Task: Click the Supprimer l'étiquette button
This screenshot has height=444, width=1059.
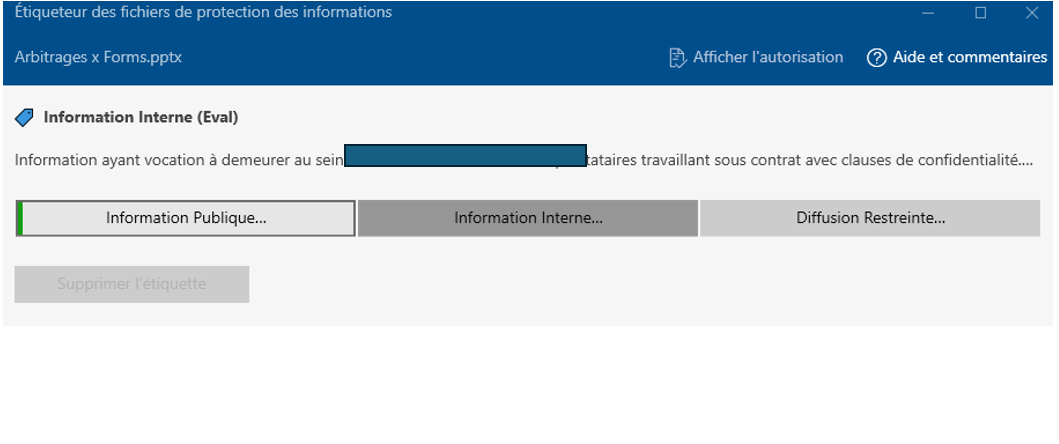Action: pyautogui.click(x=131, y=284)
